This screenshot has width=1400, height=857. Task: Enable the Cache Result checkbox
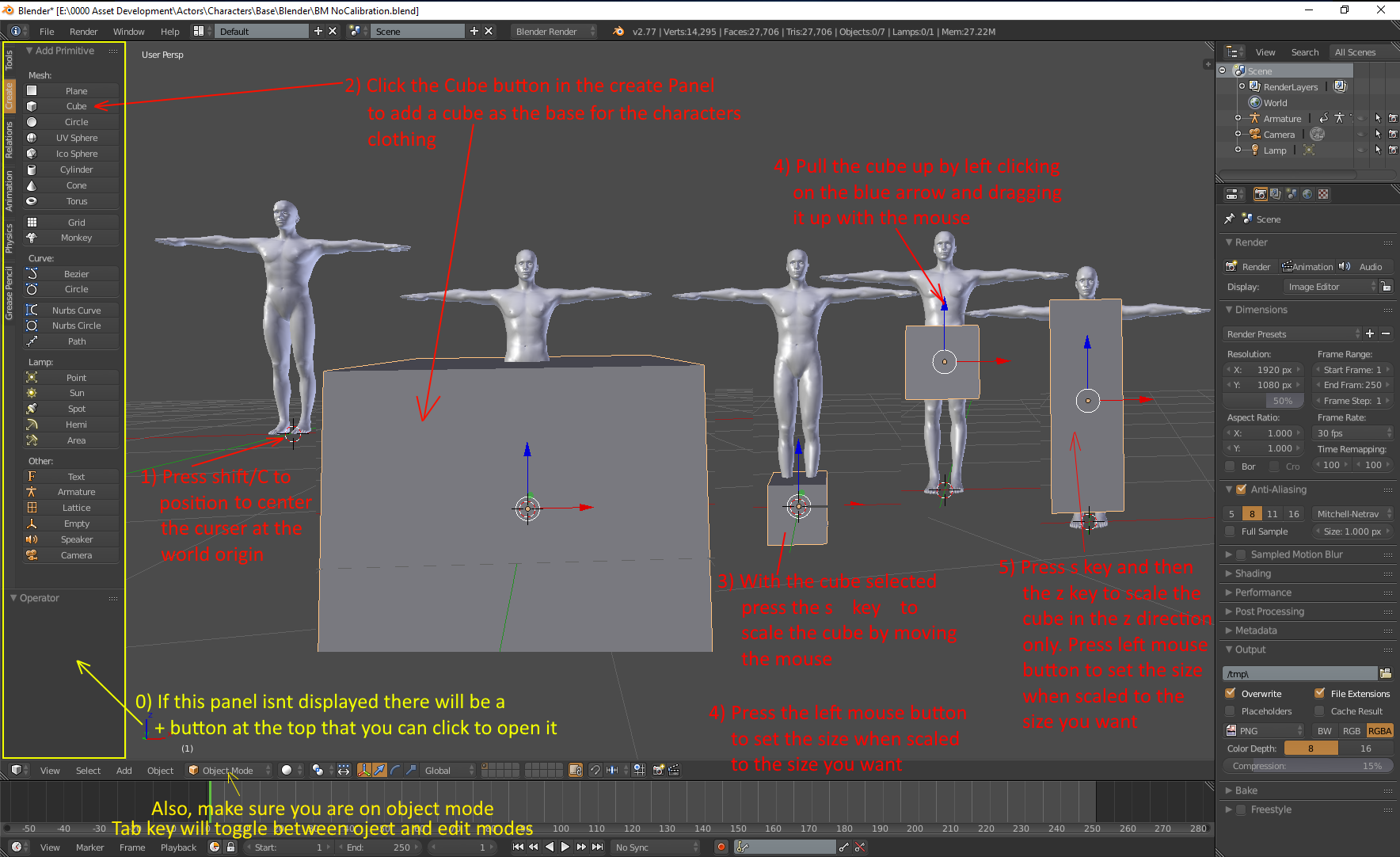(x=1319, y=711)
